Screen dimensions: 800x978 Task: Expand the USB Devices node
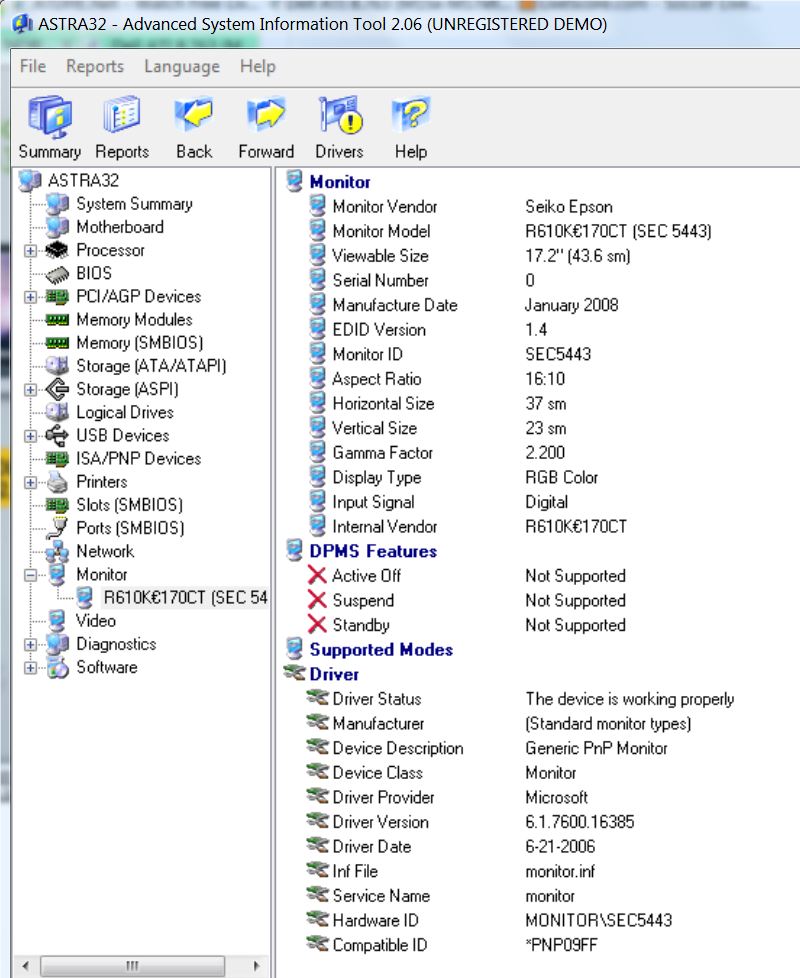pyautogui.click(x=30, y=436)
